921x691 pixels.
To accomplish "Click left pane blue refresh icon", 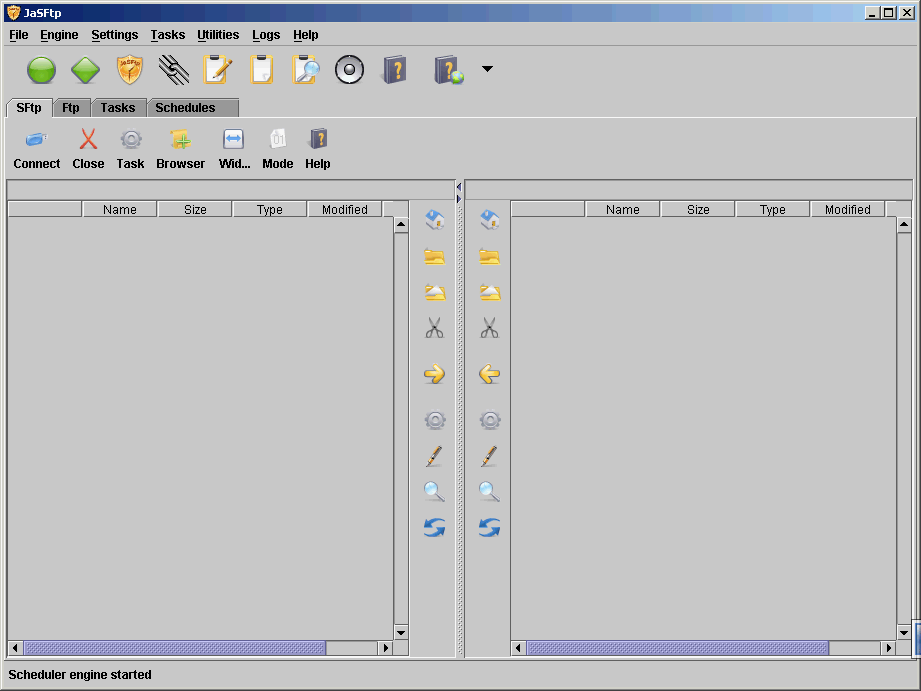I will [x=435, y=528].
